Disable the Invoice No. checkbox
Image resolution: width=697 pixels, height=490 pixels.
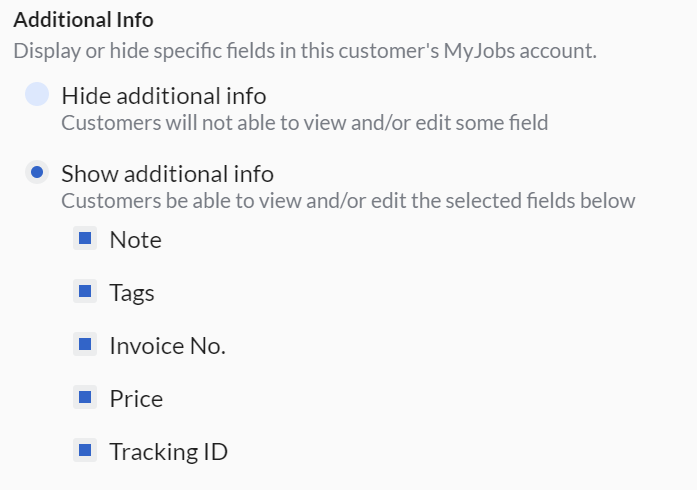[x=85, y=345]
